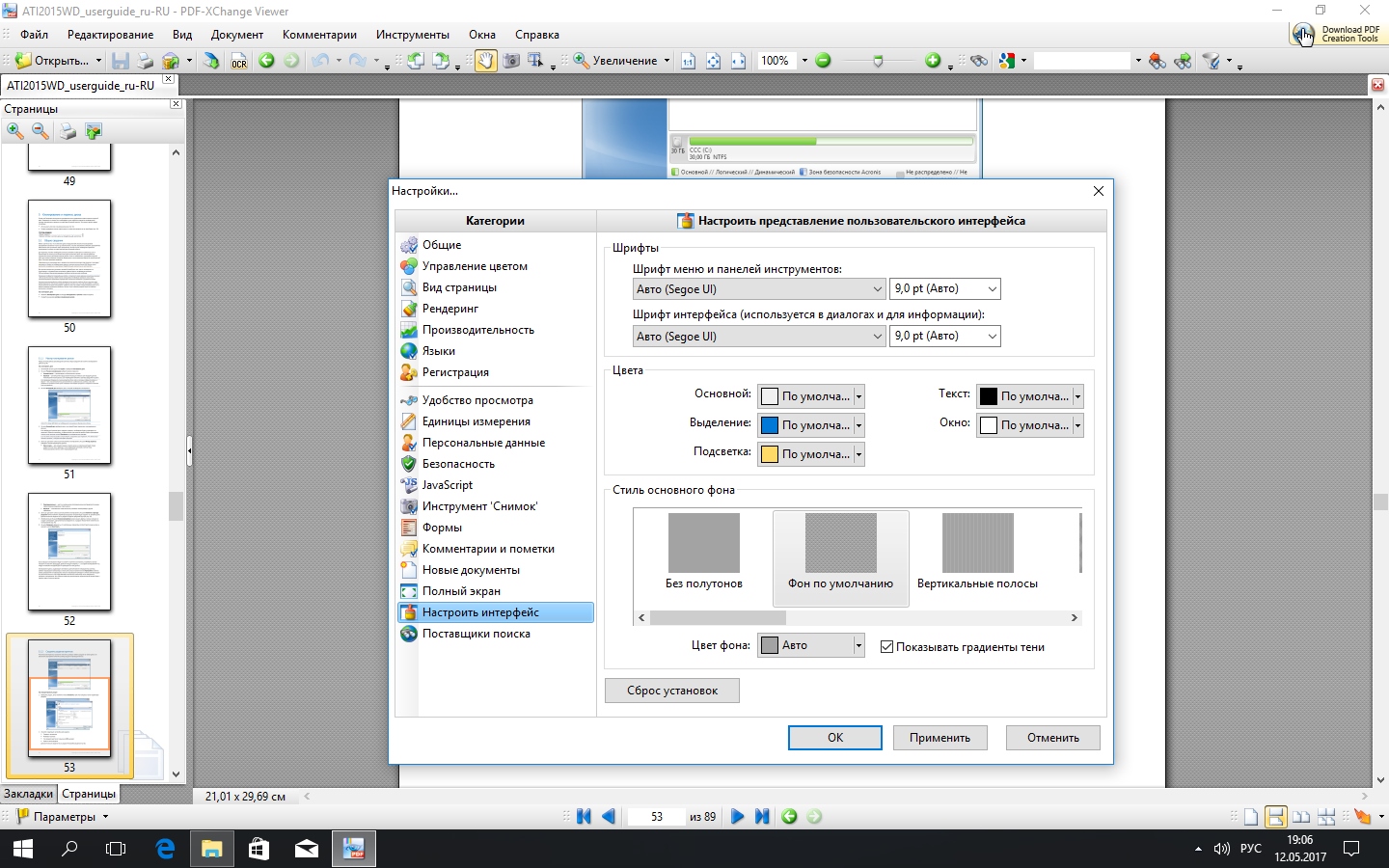
Task: Click the 'OK' button
Action: [835, 738]
